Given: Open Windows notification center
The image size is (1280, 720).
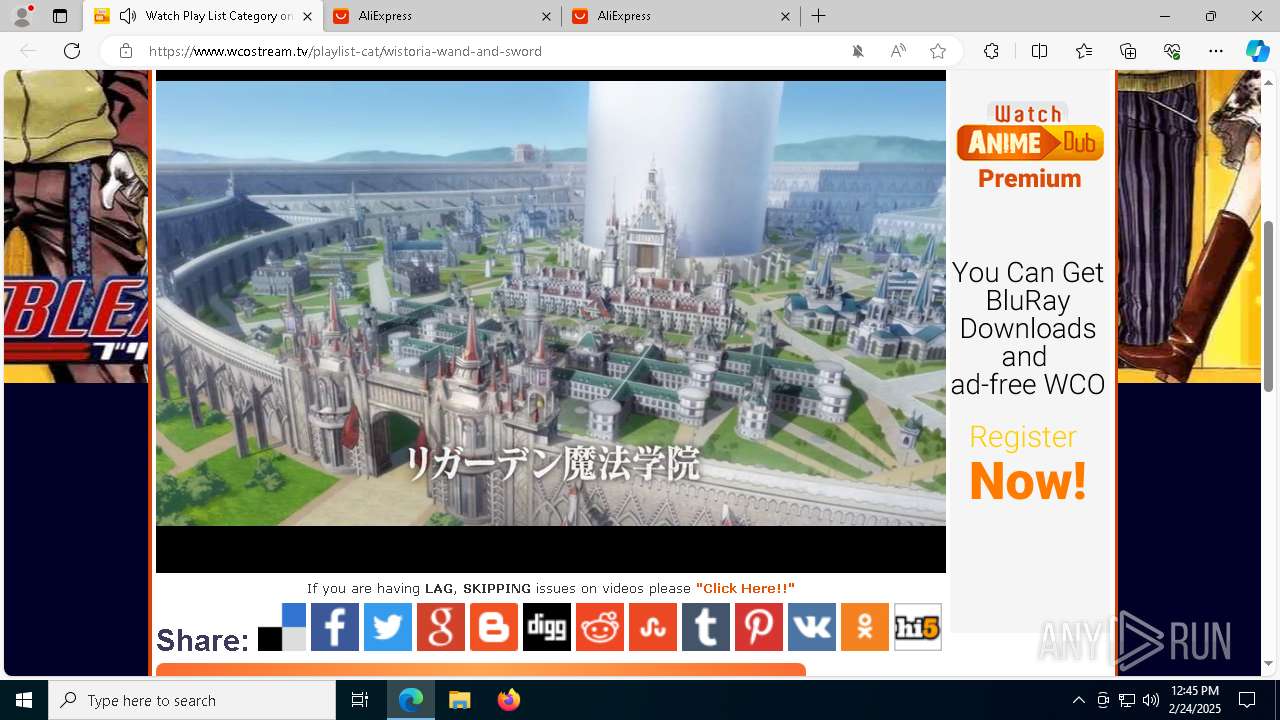Looking at the screenshot, I should 1247,700.
